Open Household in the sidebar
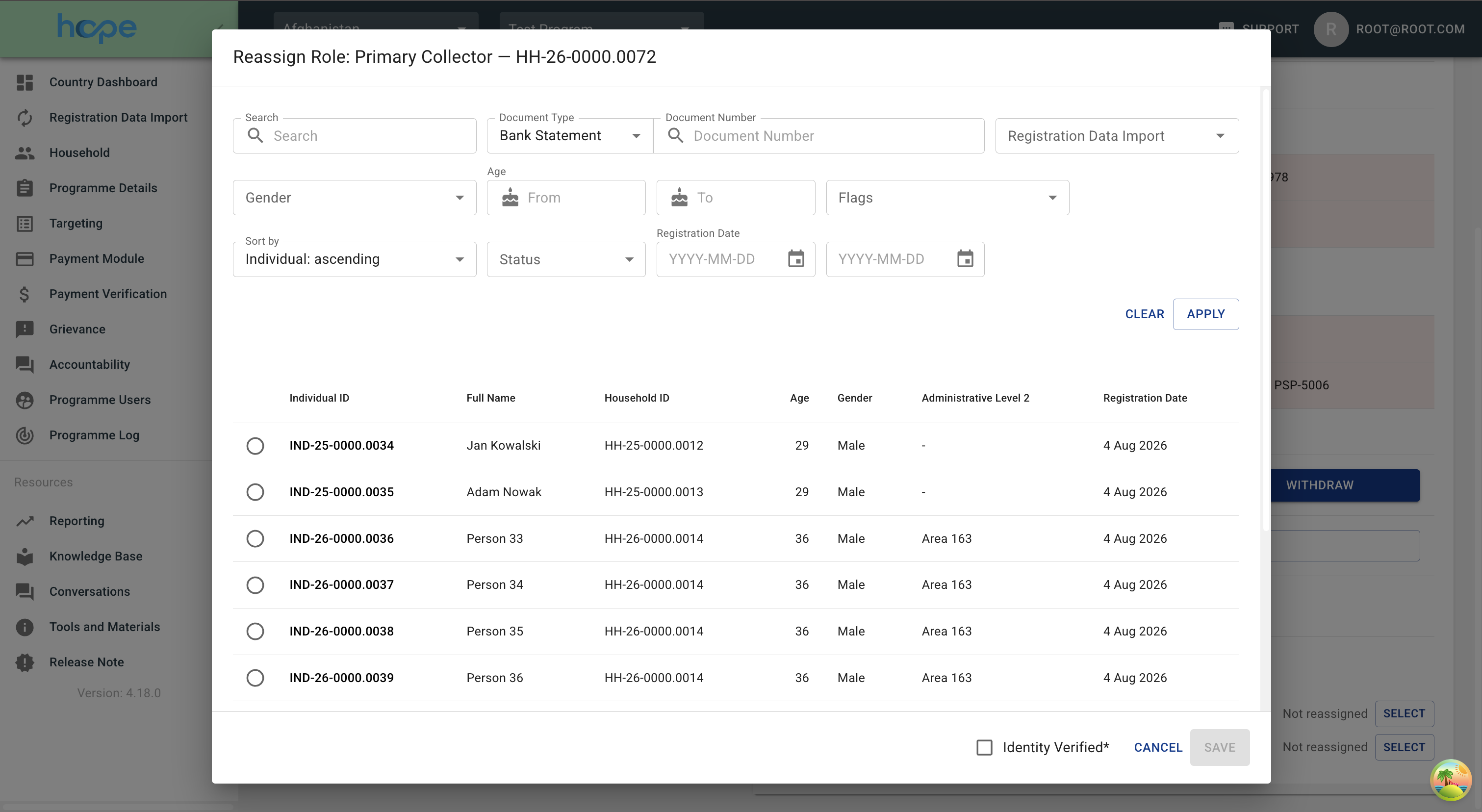The height and width of the screenshot is (812, 1482). pos(79,153)
